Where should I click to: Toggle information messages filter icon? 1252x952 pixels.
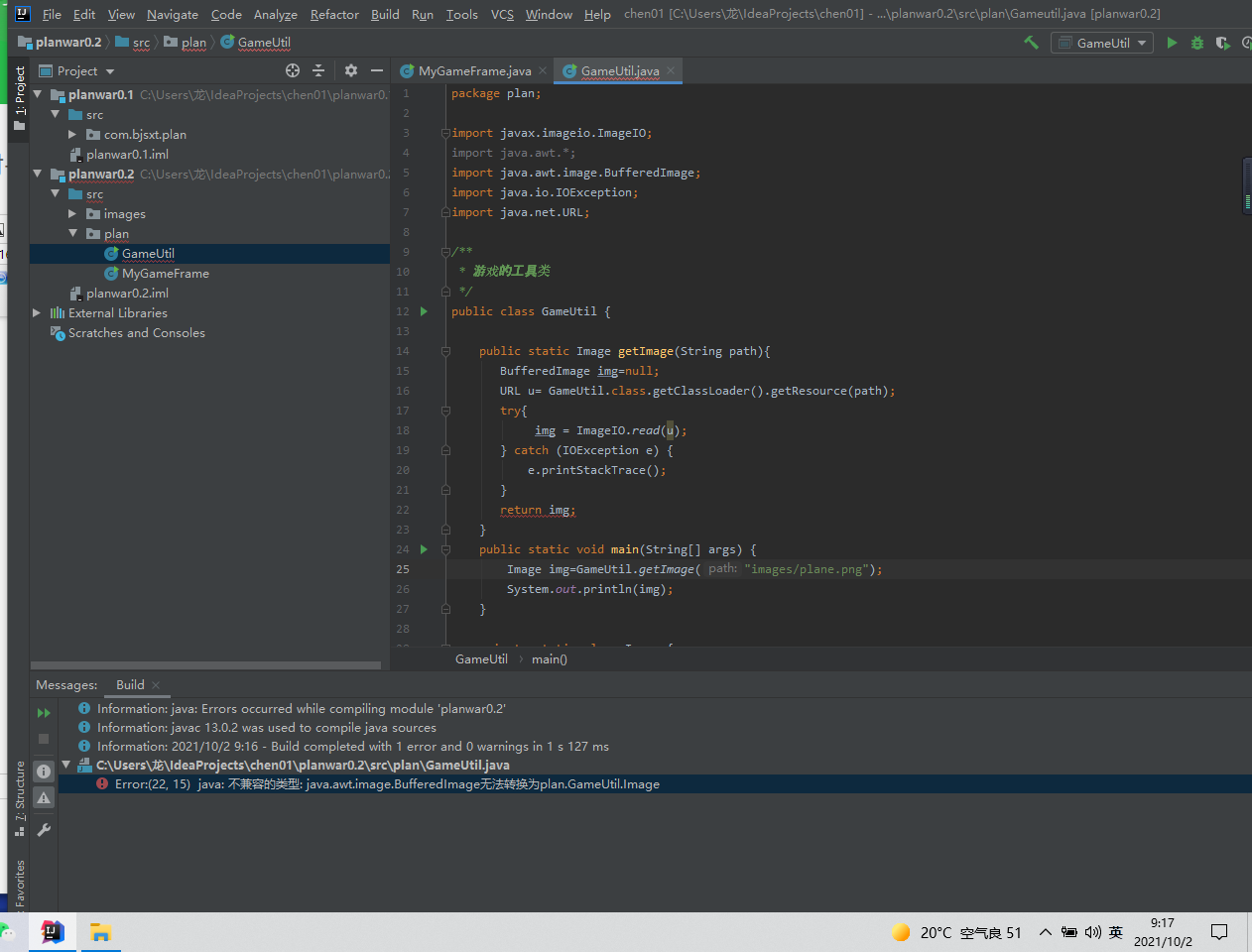[x=44, y=772]
